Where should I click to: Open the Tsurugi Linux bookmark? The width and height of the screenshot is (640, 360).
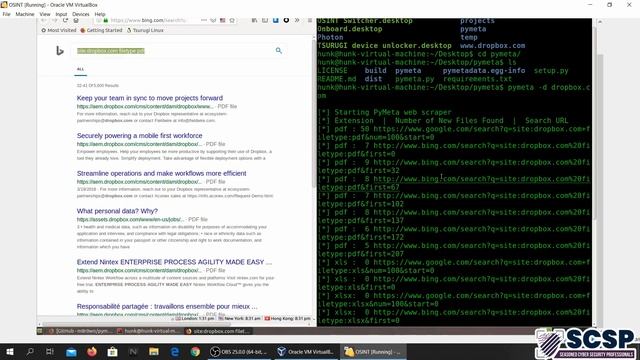point(145,30)
